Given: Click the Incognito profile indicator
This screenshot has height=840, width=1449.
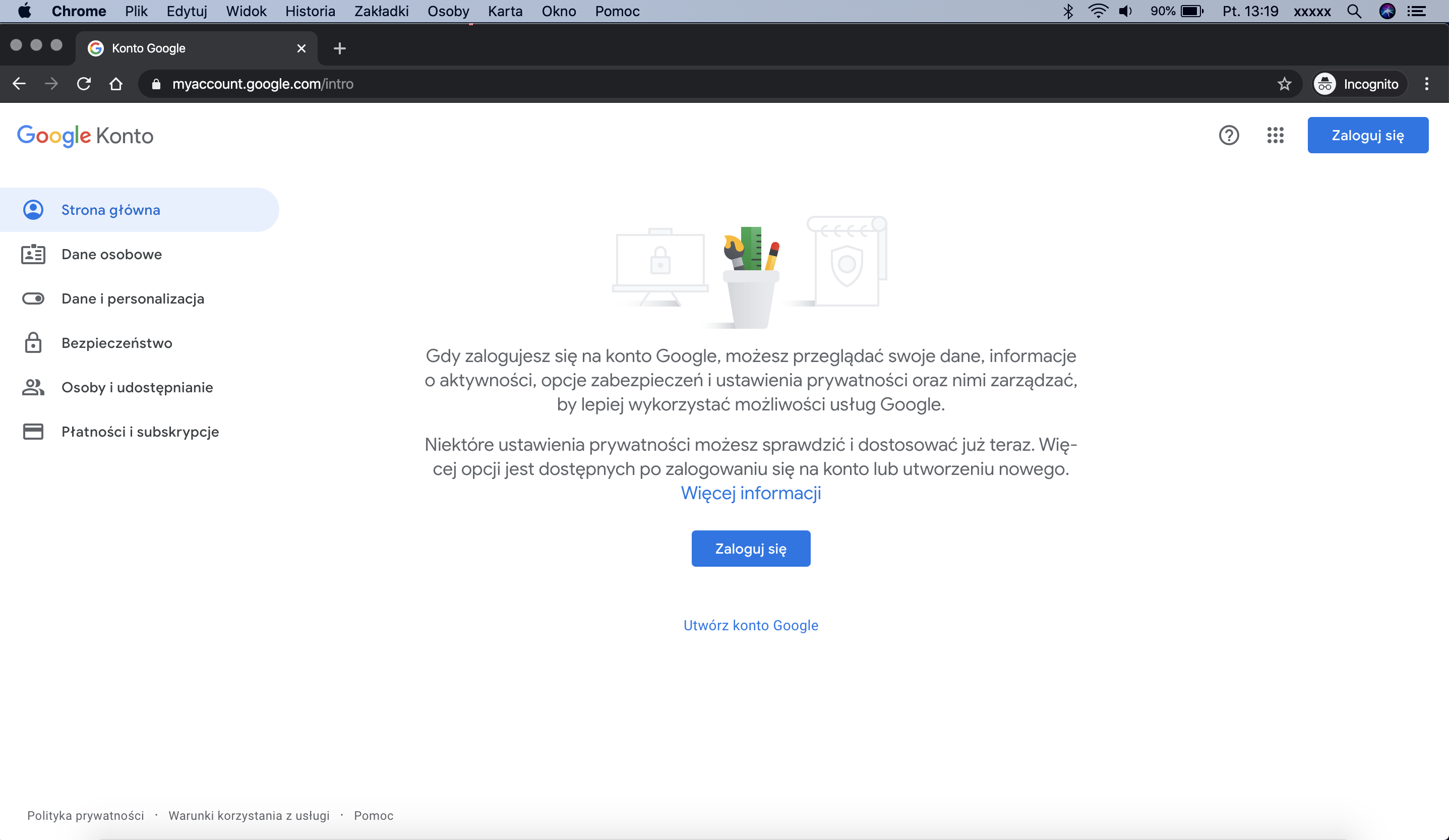Looking at the screenshot, I should click(x=1359, y=84).
